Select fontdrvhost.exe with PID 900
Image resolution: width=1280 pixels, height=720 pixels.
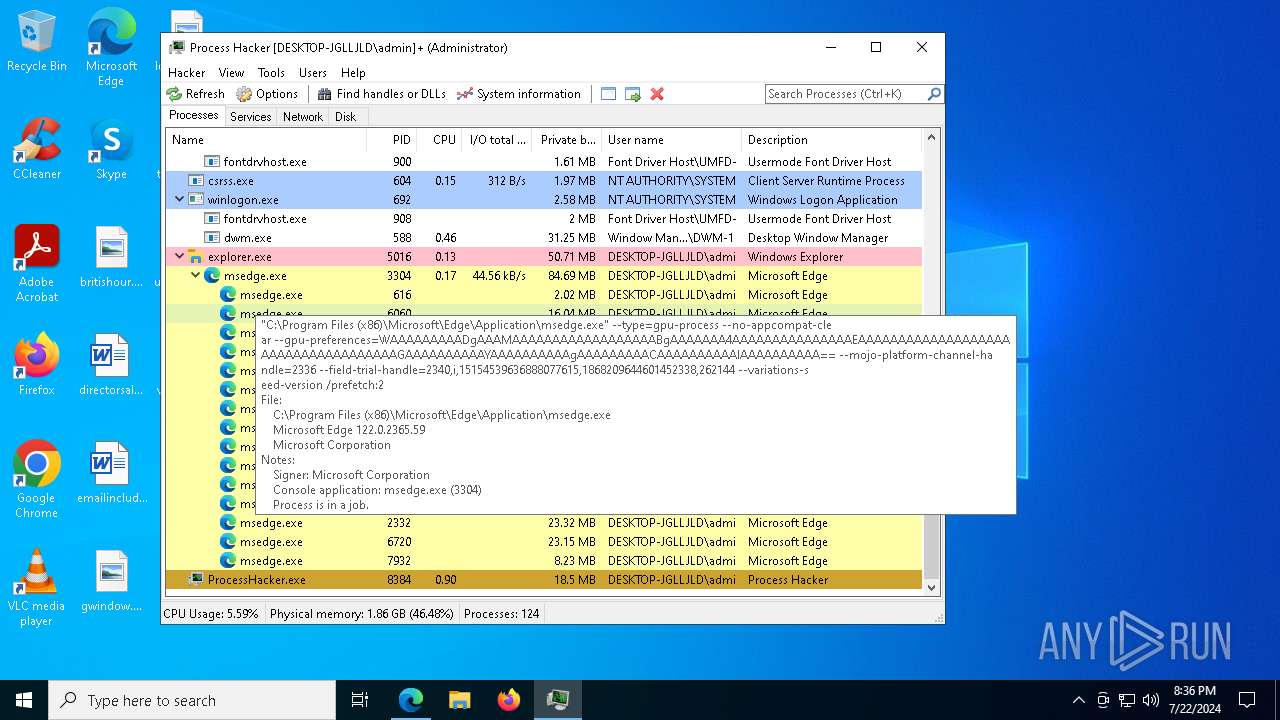pos(543,162)
